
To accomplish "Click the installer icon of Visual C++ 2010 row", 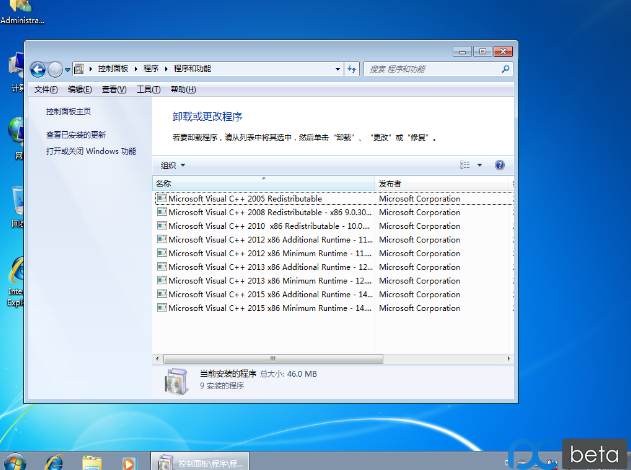I will (x=162, y=225).
